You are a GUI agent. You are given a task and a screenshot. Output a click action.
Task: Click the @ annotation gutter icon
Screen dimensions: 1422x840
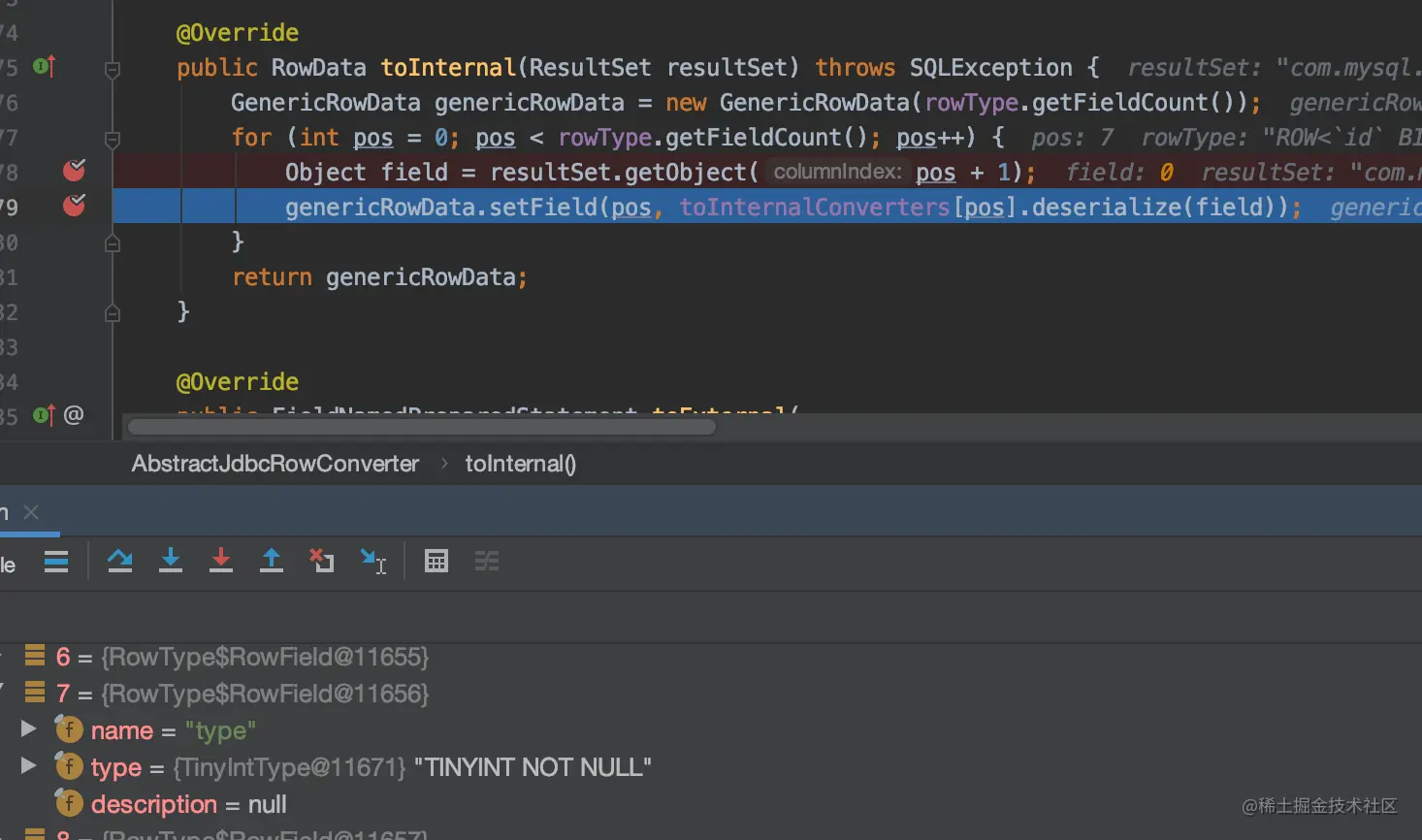pos(74,415)
